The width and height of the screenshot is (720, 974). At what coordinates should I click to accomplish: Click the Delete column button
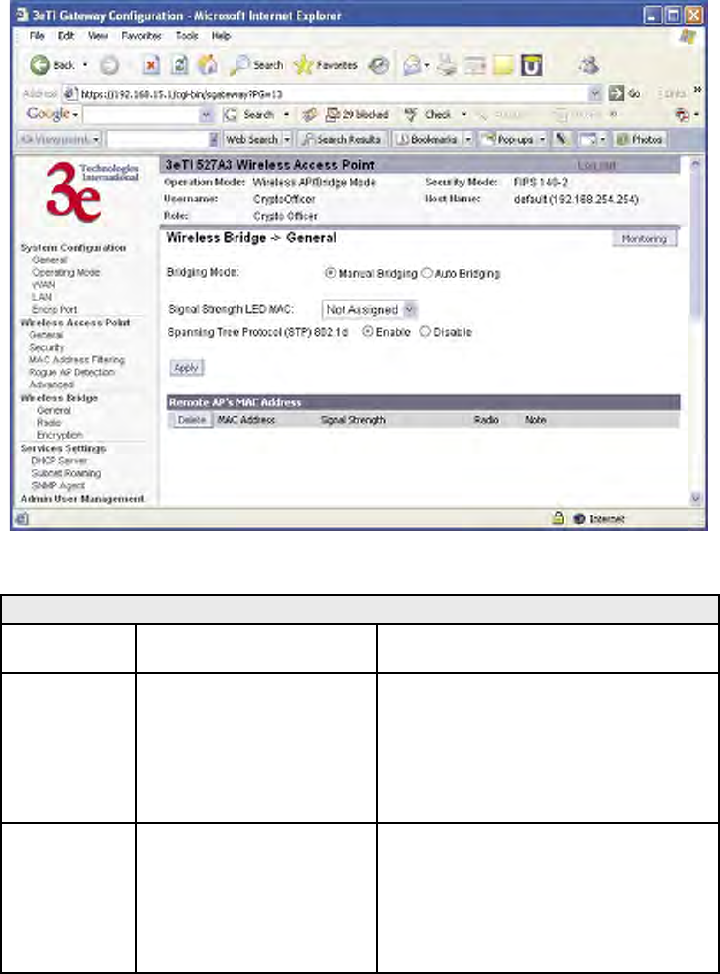191,420
